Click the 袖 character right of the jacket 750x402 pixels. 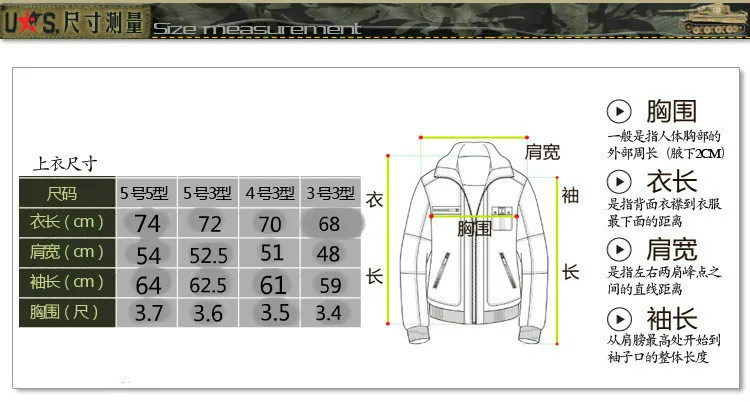[x=570, y=195]
